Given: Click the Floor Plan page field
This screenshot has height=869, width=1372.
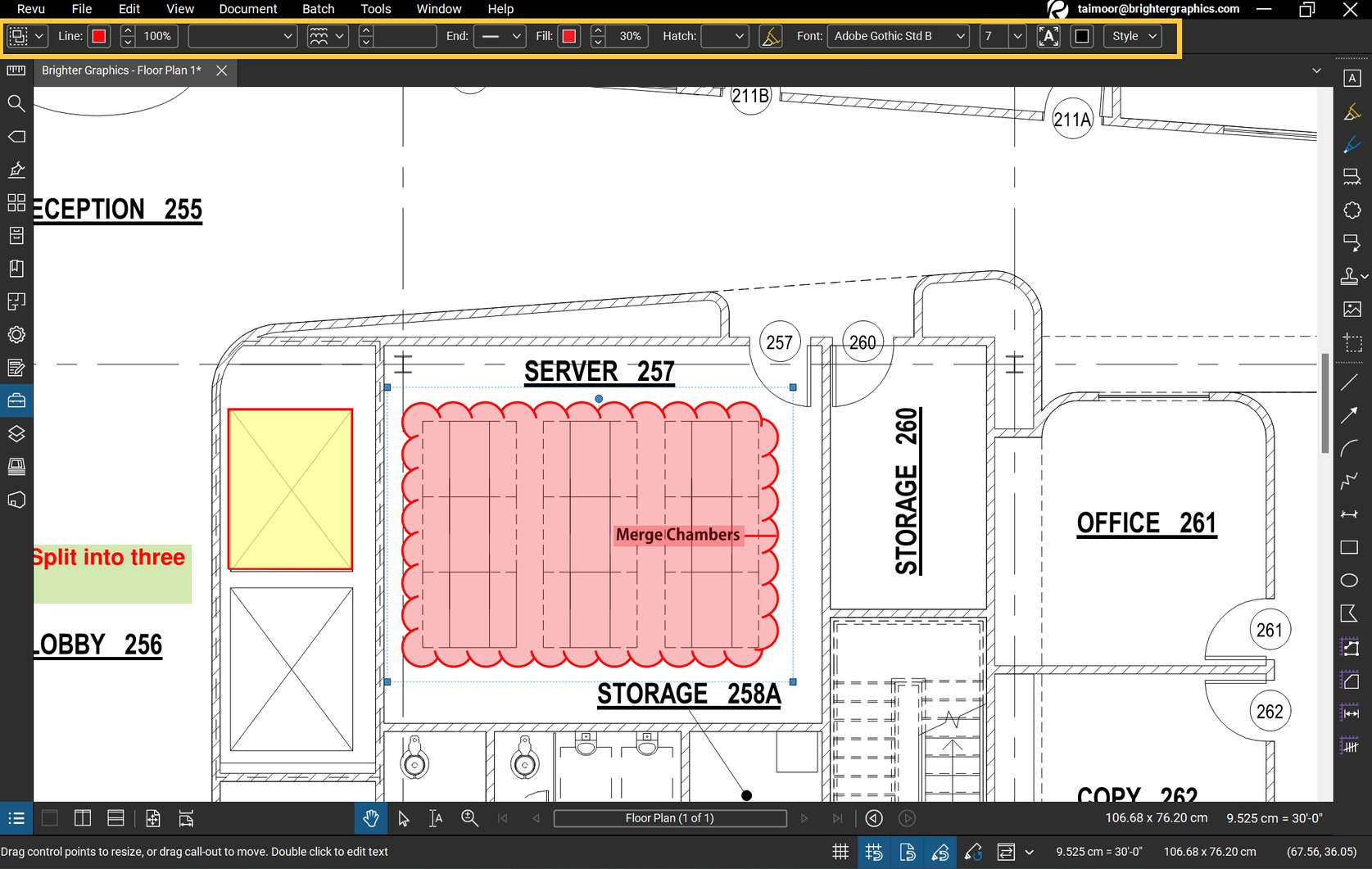Looking at the screenshot, I should [670, 817].
